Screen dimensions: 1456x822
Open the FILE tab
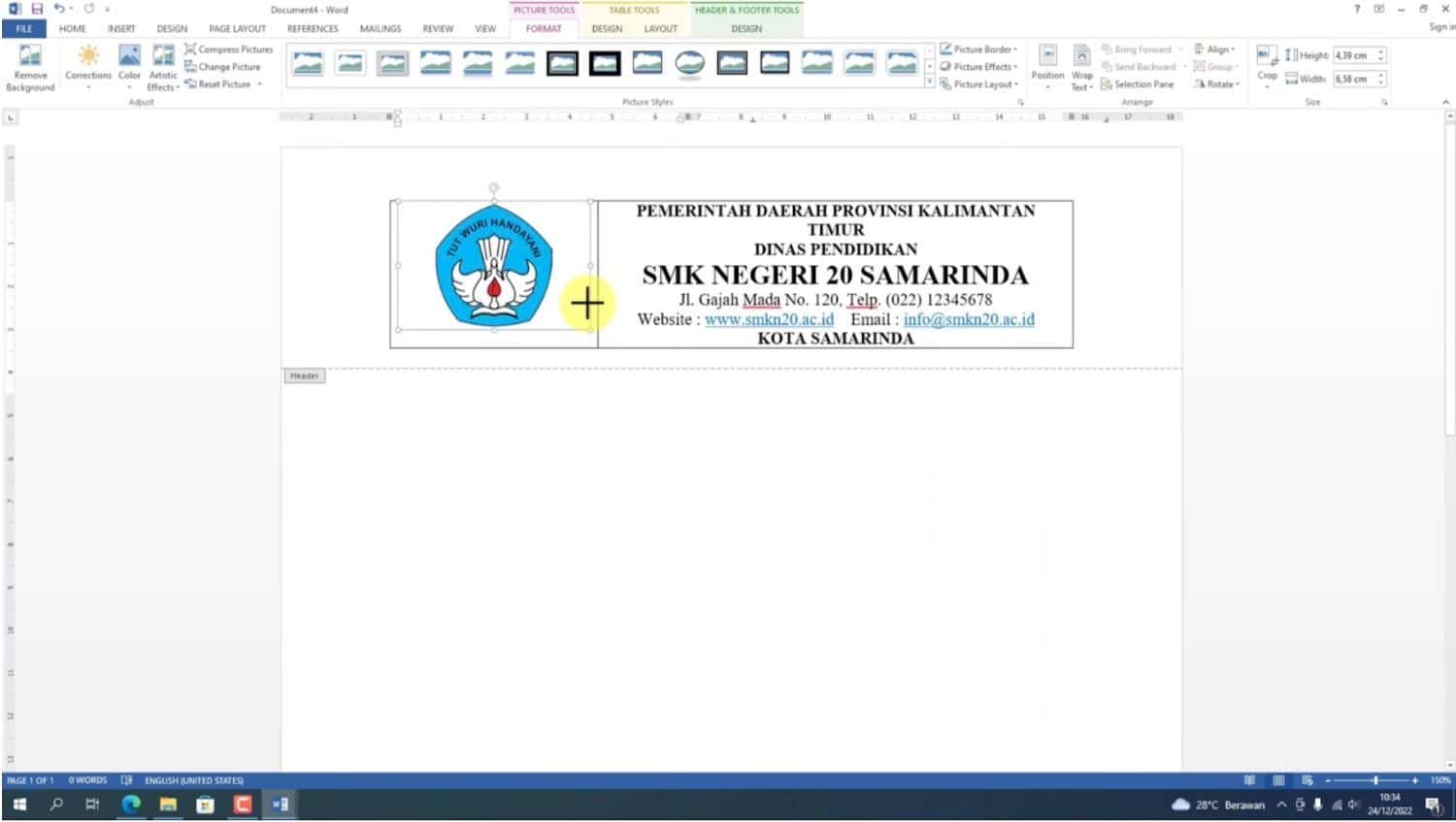(x=24, y=29)
